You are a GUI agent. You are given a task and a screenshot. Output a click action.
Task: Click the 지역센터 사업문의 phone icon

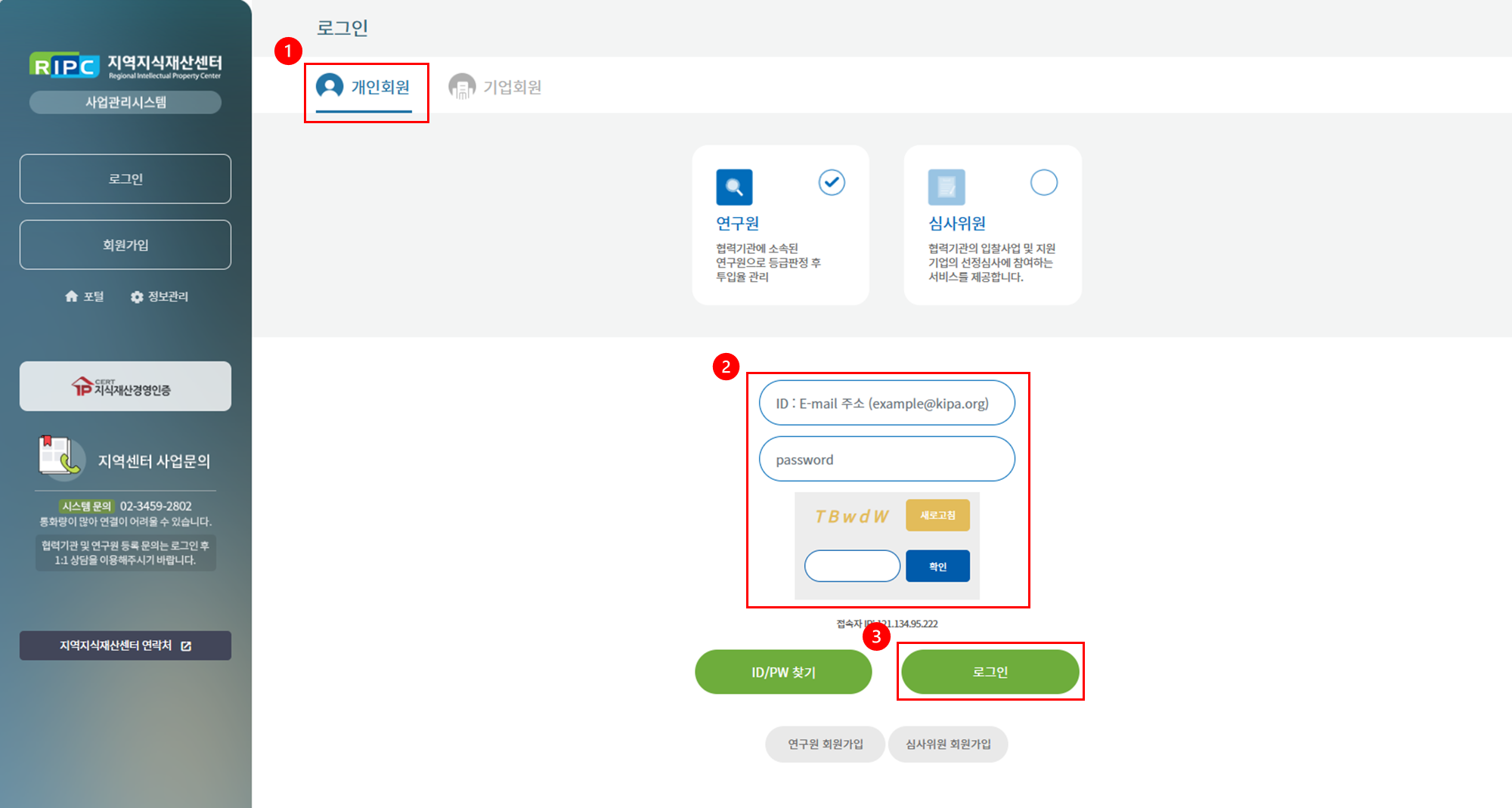(60, 458)
